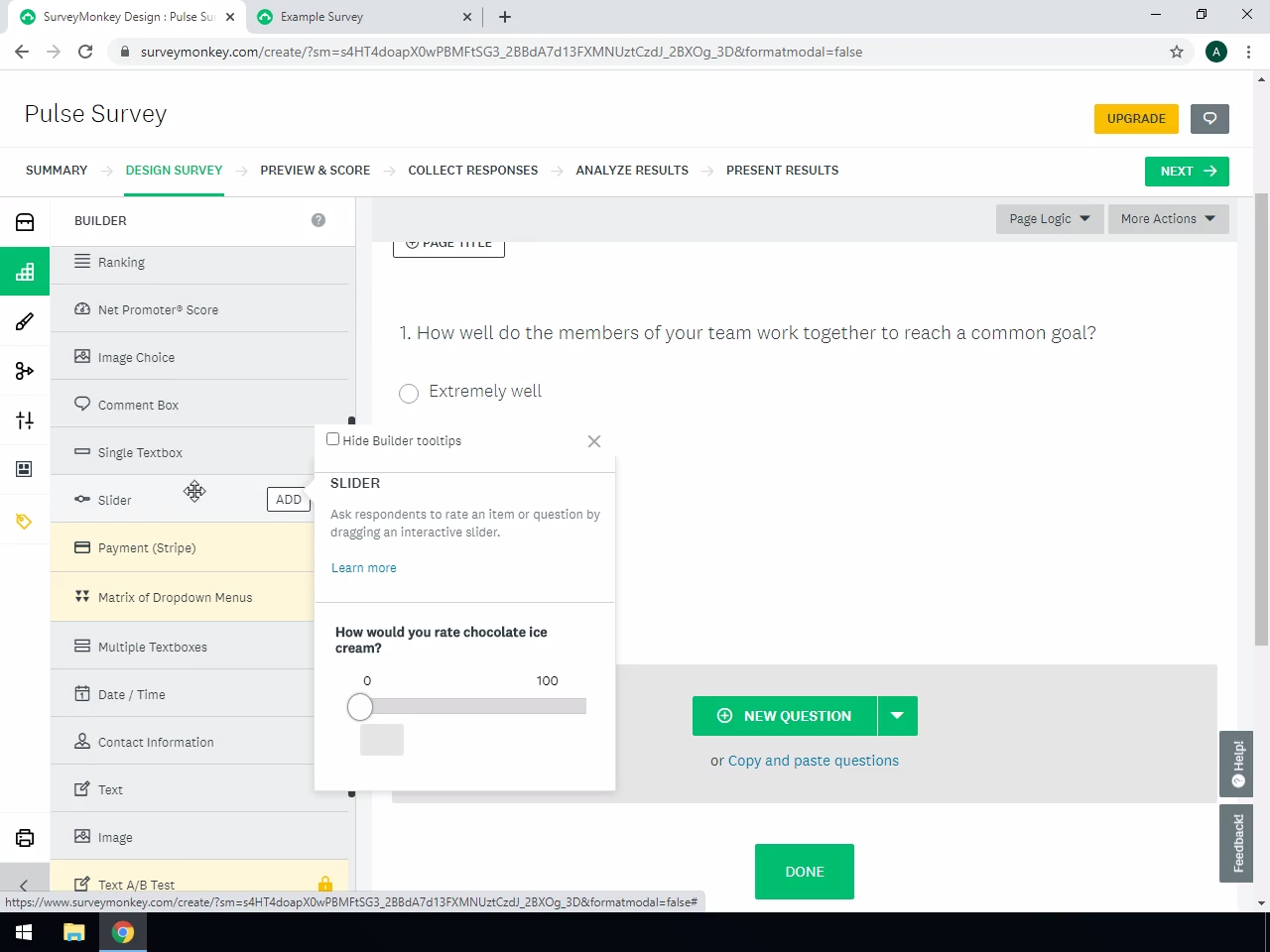Screen dimensions: 1270x952
Task: Click the New Question button
Action: tap(785, 716)
